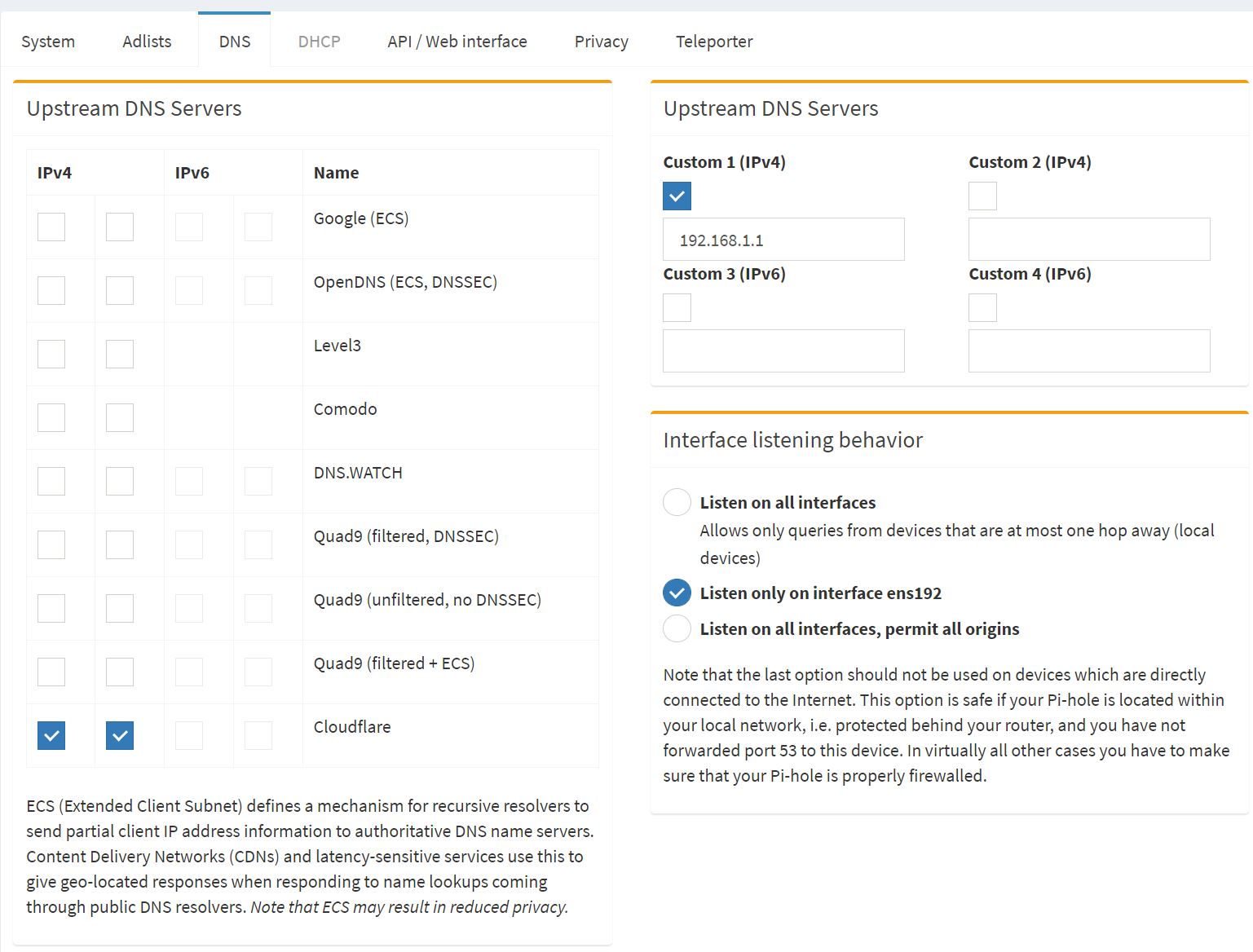Enable the Custom 2 (IPv4) checkbox
This screenshot has height=952, width=1253.
click(x=982, y=196)
